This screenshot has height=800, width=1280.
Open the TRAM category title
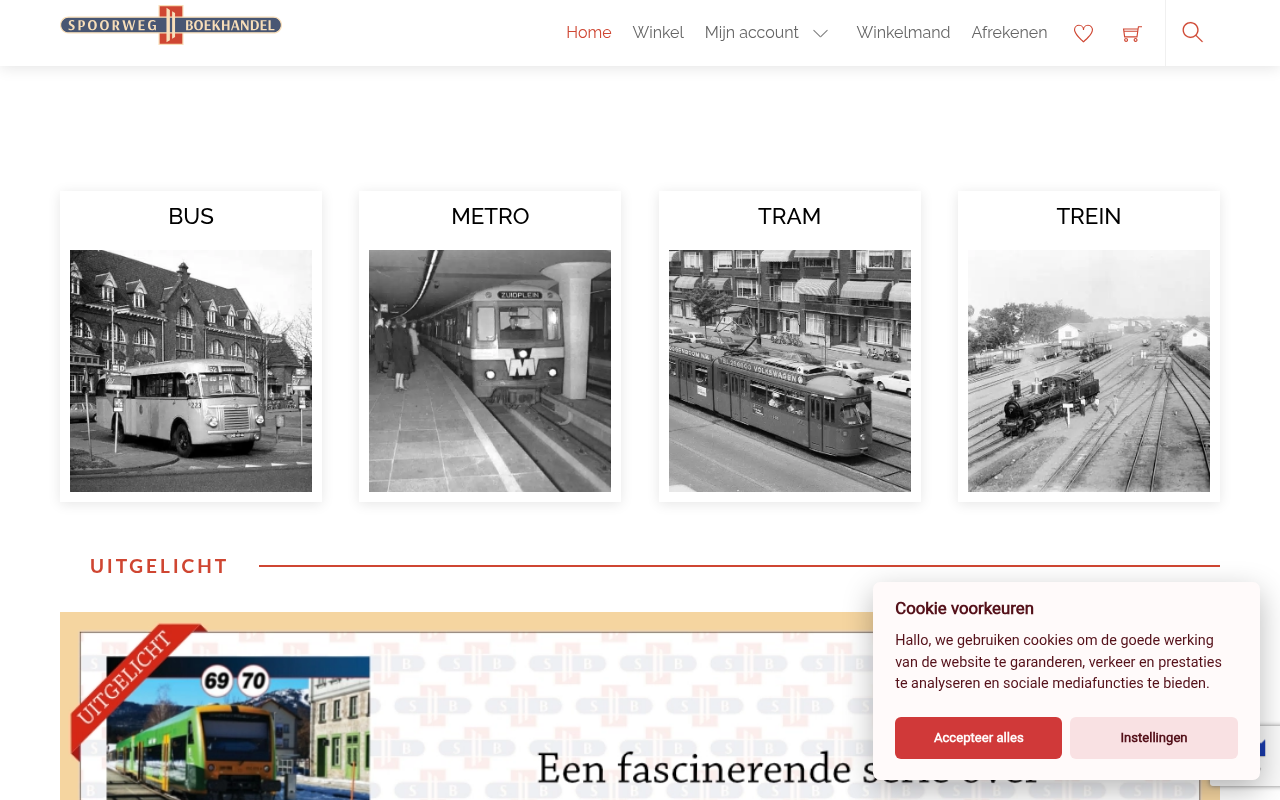(x=789, y=216)
